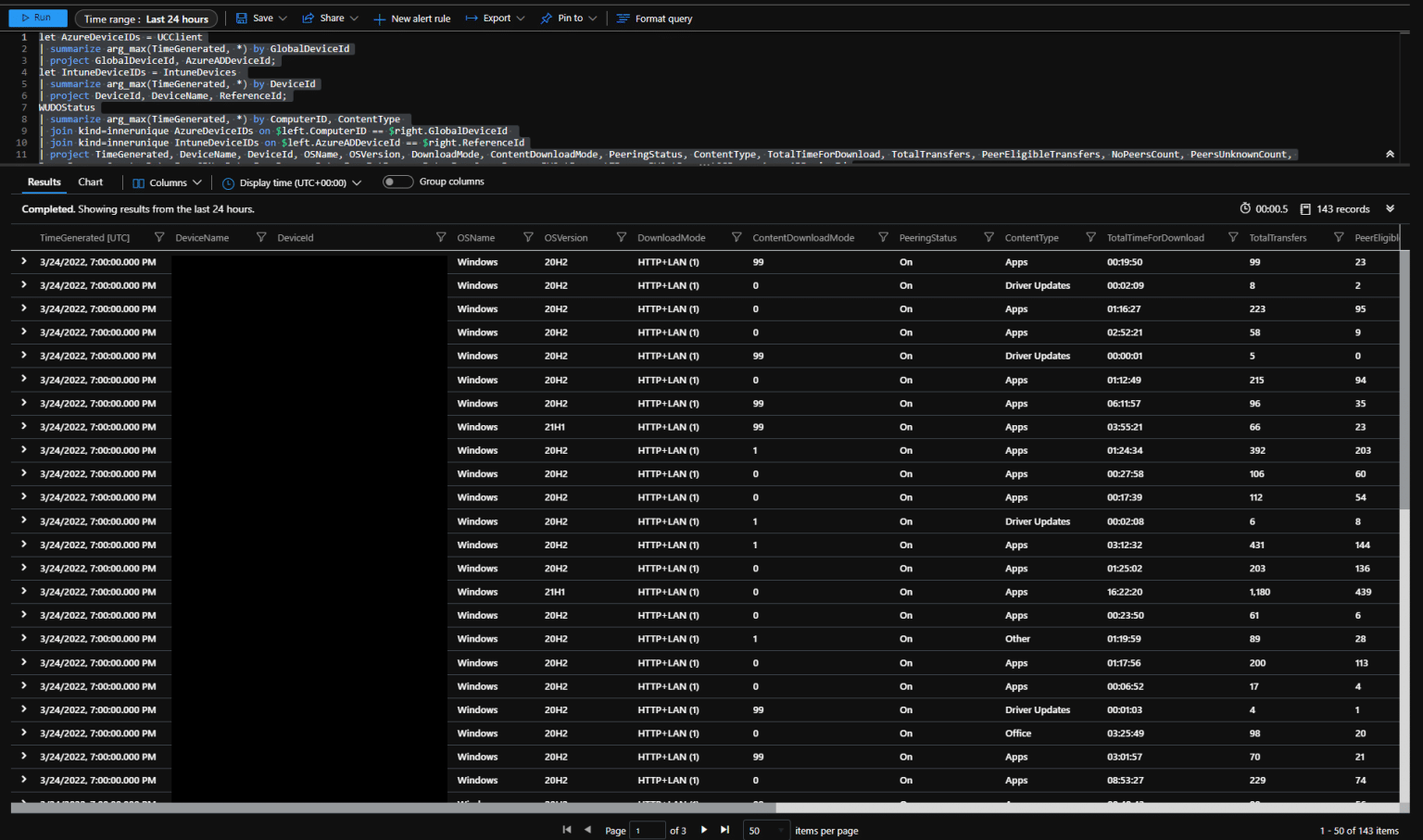
Task: Filter the DeviceName column using funnel icon
Action: tap(261, 238)
